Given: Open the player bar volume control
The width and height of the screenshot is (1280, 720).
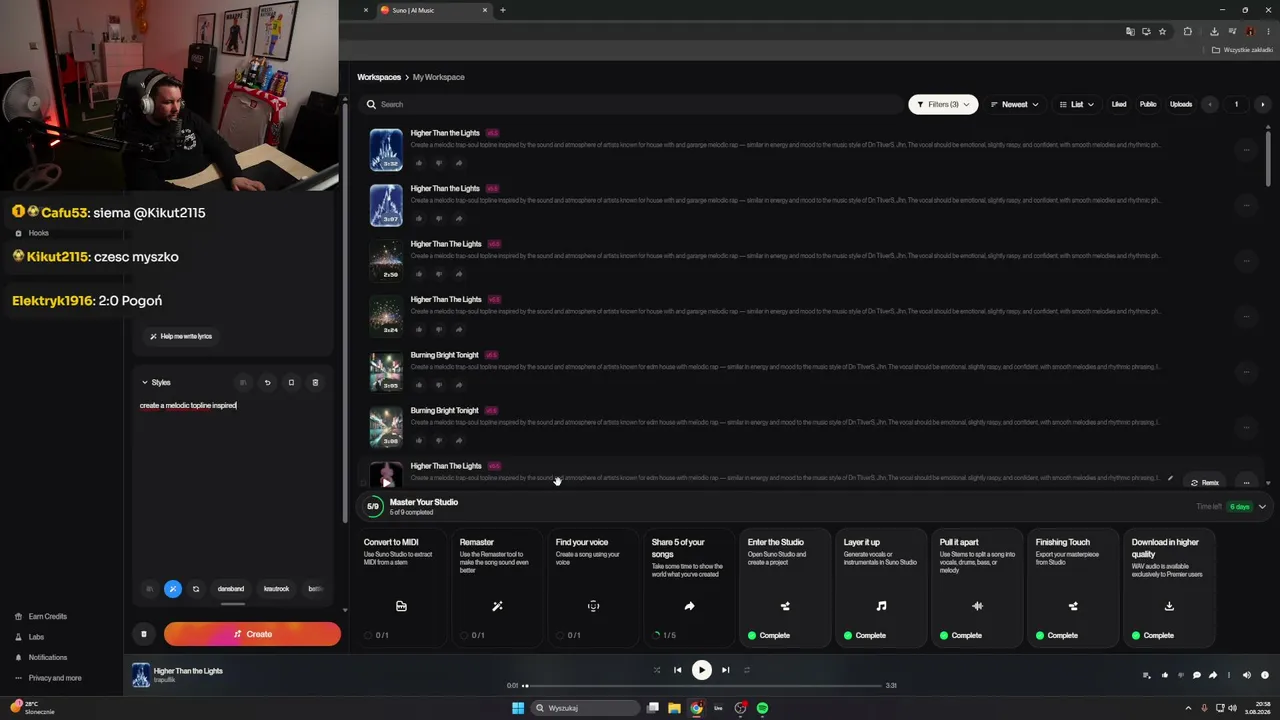Looking at the screenshot, I should point(1246,675).
